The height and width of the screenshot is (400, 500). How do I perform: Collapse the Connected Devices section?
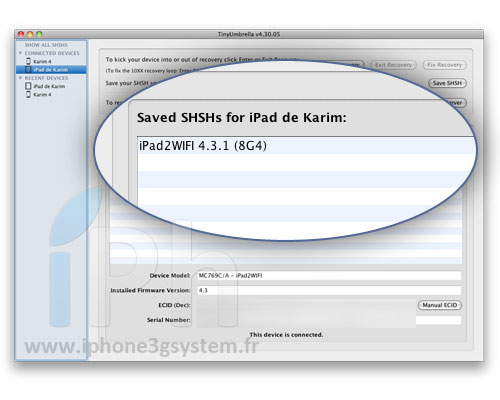20,53
